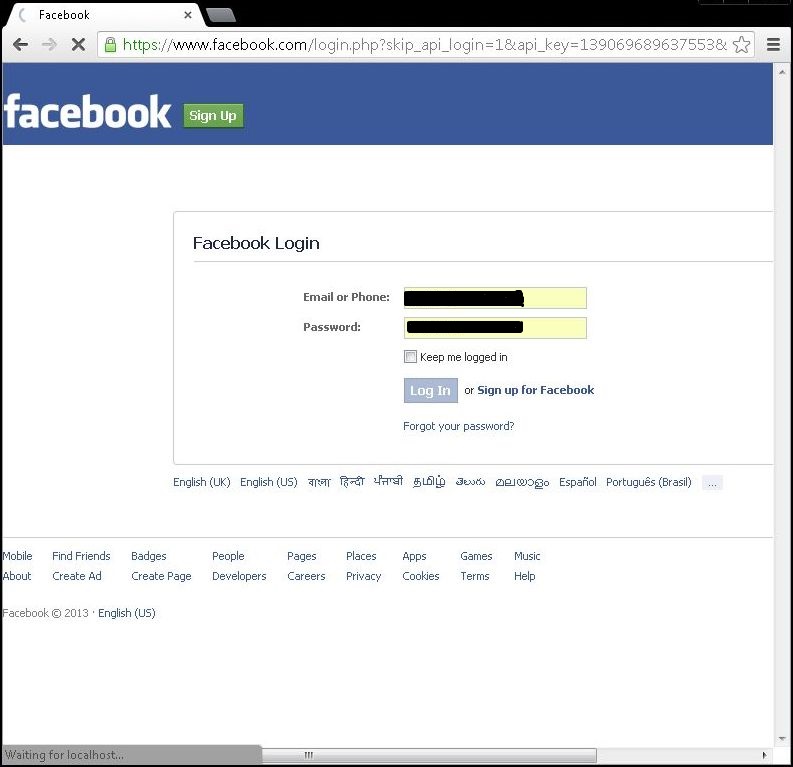Switch language to English (UK)

coord(202,482)
